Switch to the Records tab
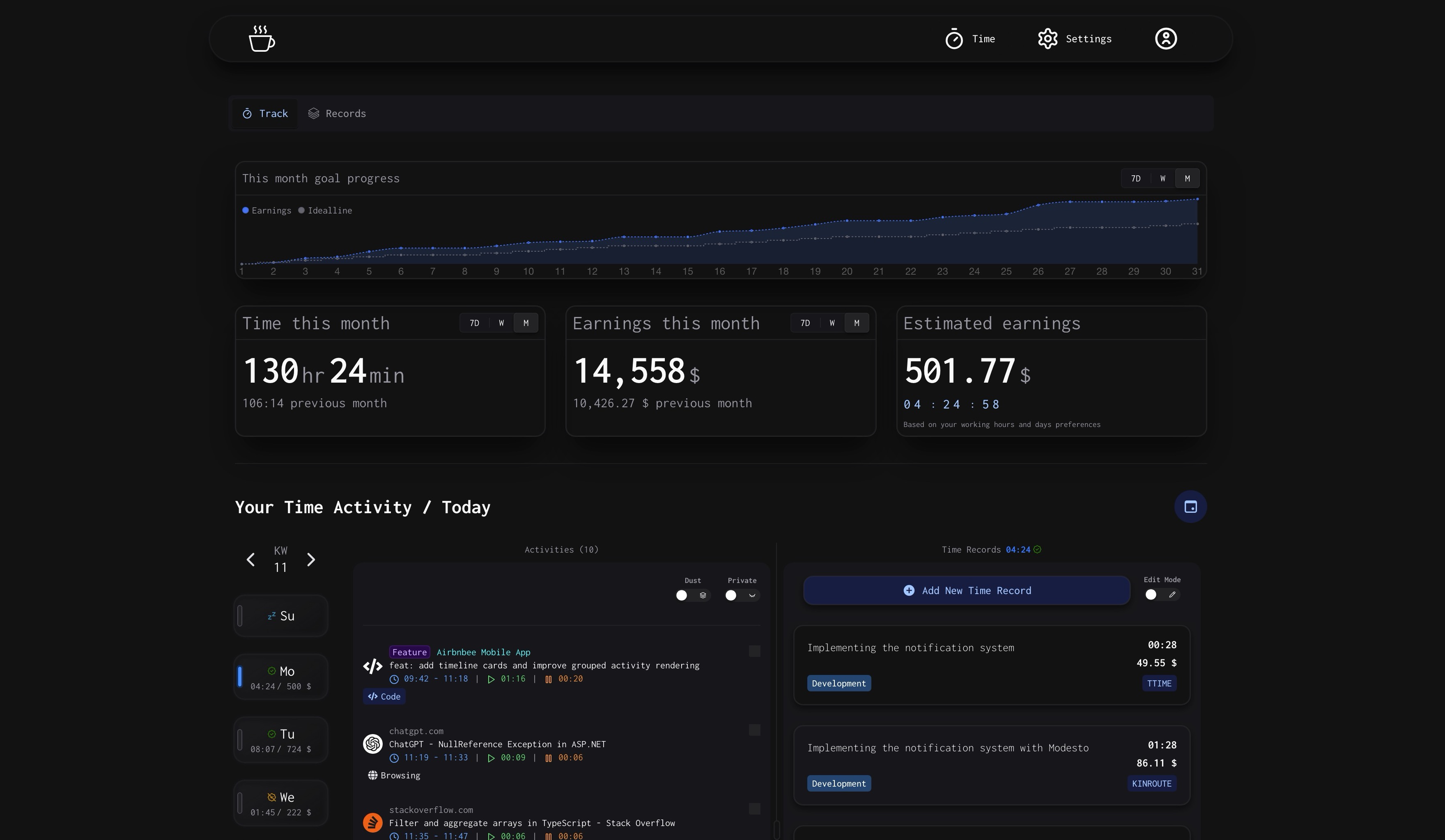The height and width of the screenshot is (840, 1445). point(337,114)
